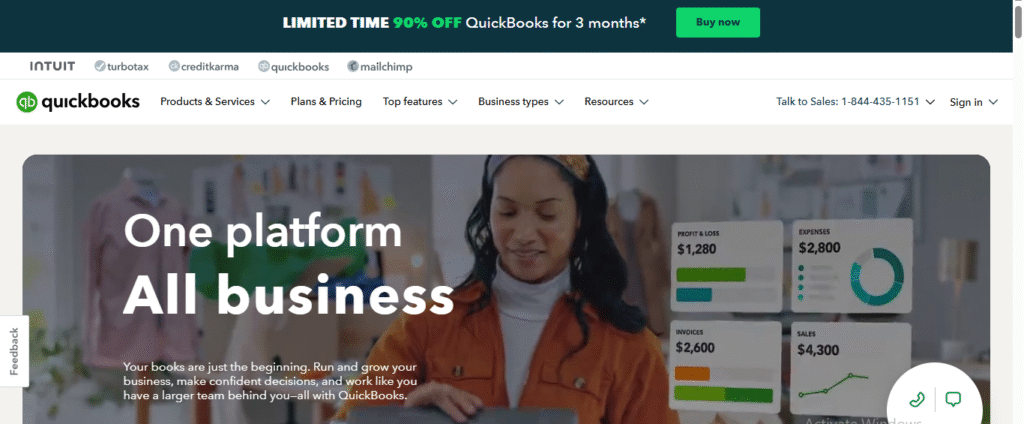1024x424 pixels.
Task: Click the Sales line chart card
Action: [x=851, y=368]
